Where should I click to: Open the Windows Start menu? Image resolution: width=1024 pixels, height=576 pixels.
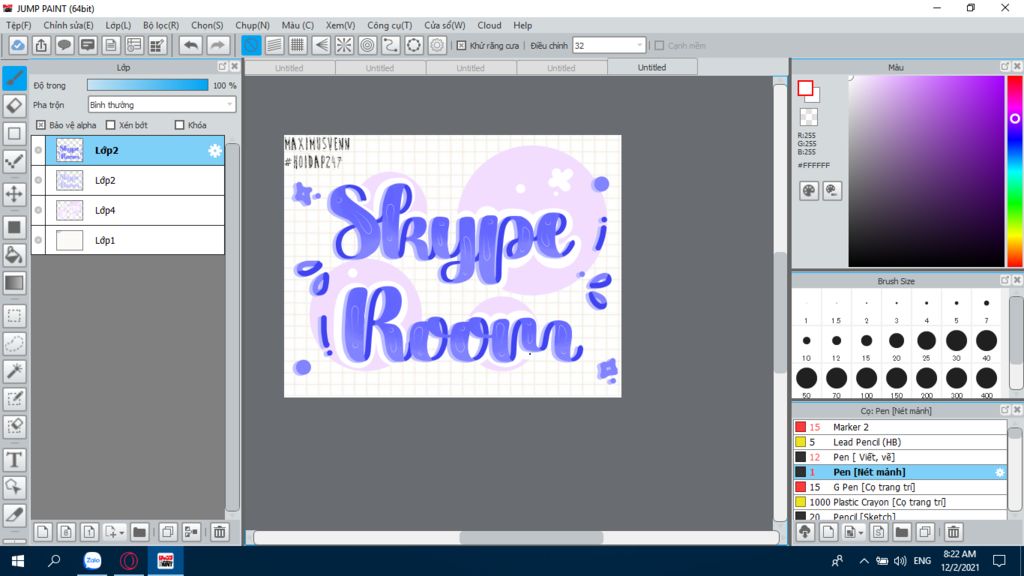coord(18,561)
